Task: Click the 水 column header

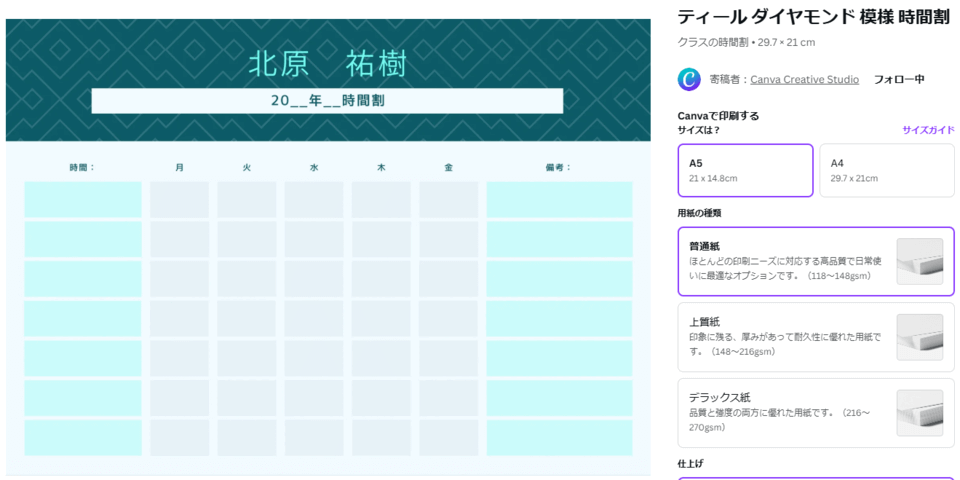Action: (313, 167)
